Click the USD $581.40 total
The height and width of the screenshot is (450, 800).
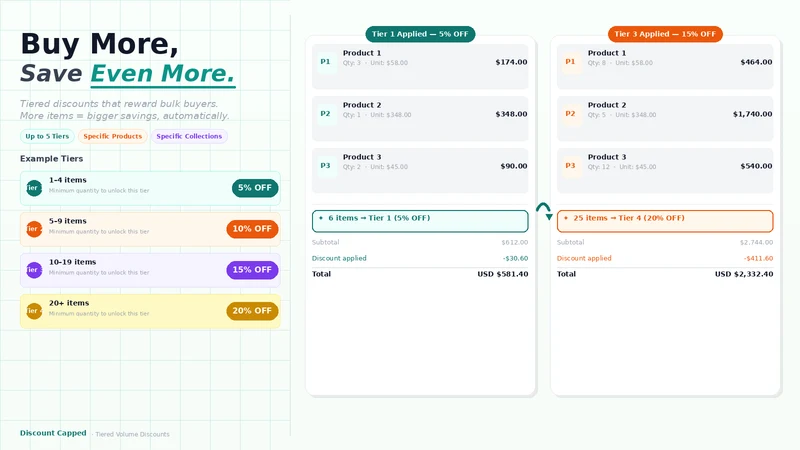pyautogui.click(x=503, y=274)
